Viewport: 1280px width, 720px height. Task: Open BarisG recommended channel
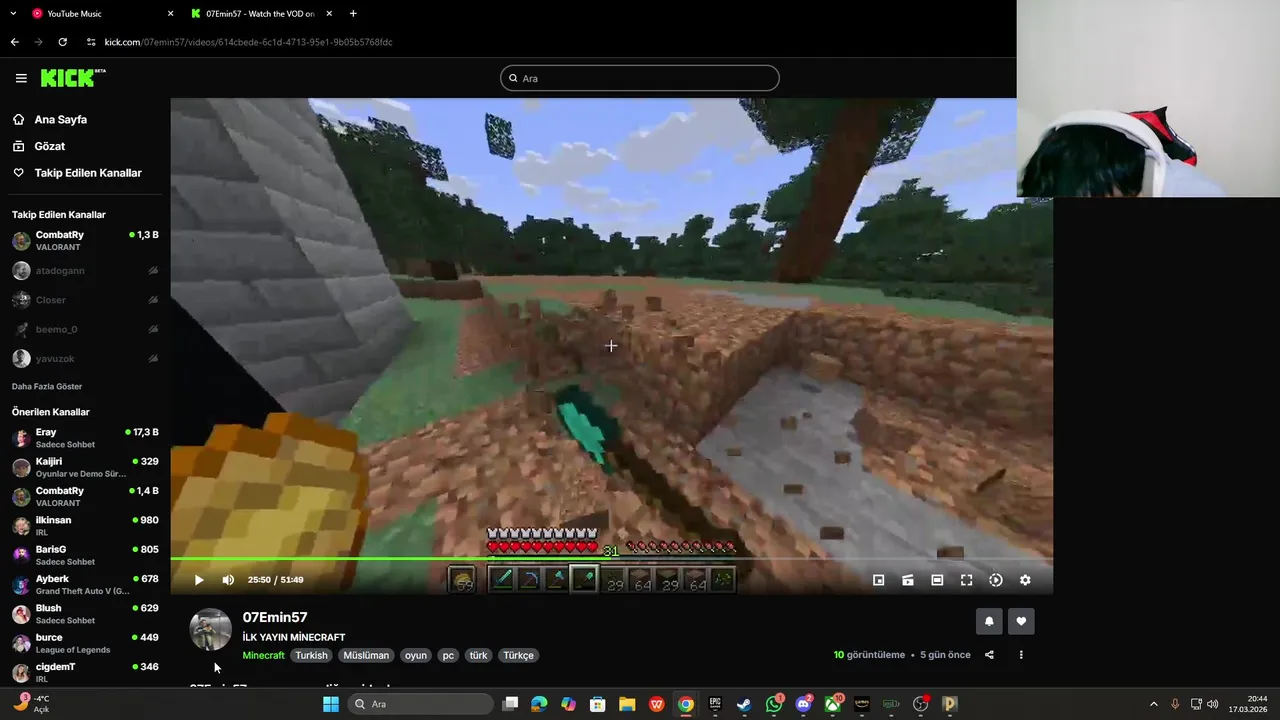coord(85,555)
